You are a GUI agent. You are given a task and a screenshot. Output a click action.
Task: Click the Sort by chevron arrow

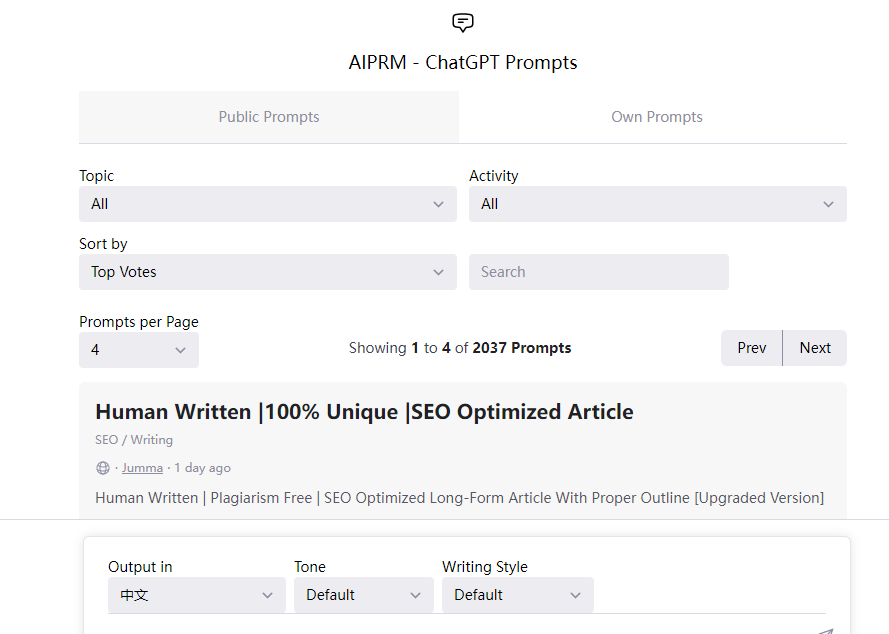438,272
